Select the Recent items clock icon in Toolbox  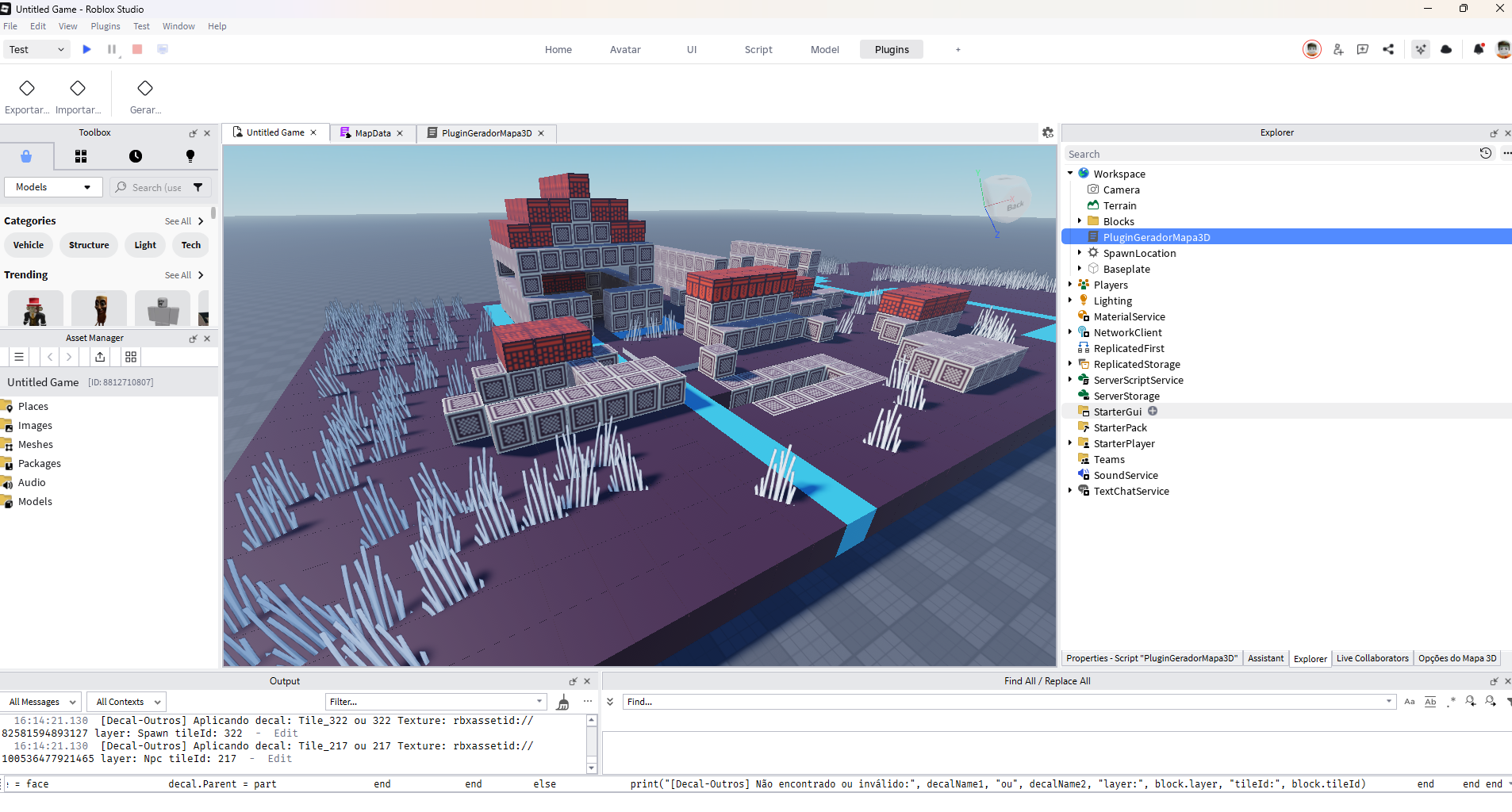point(136,156)
